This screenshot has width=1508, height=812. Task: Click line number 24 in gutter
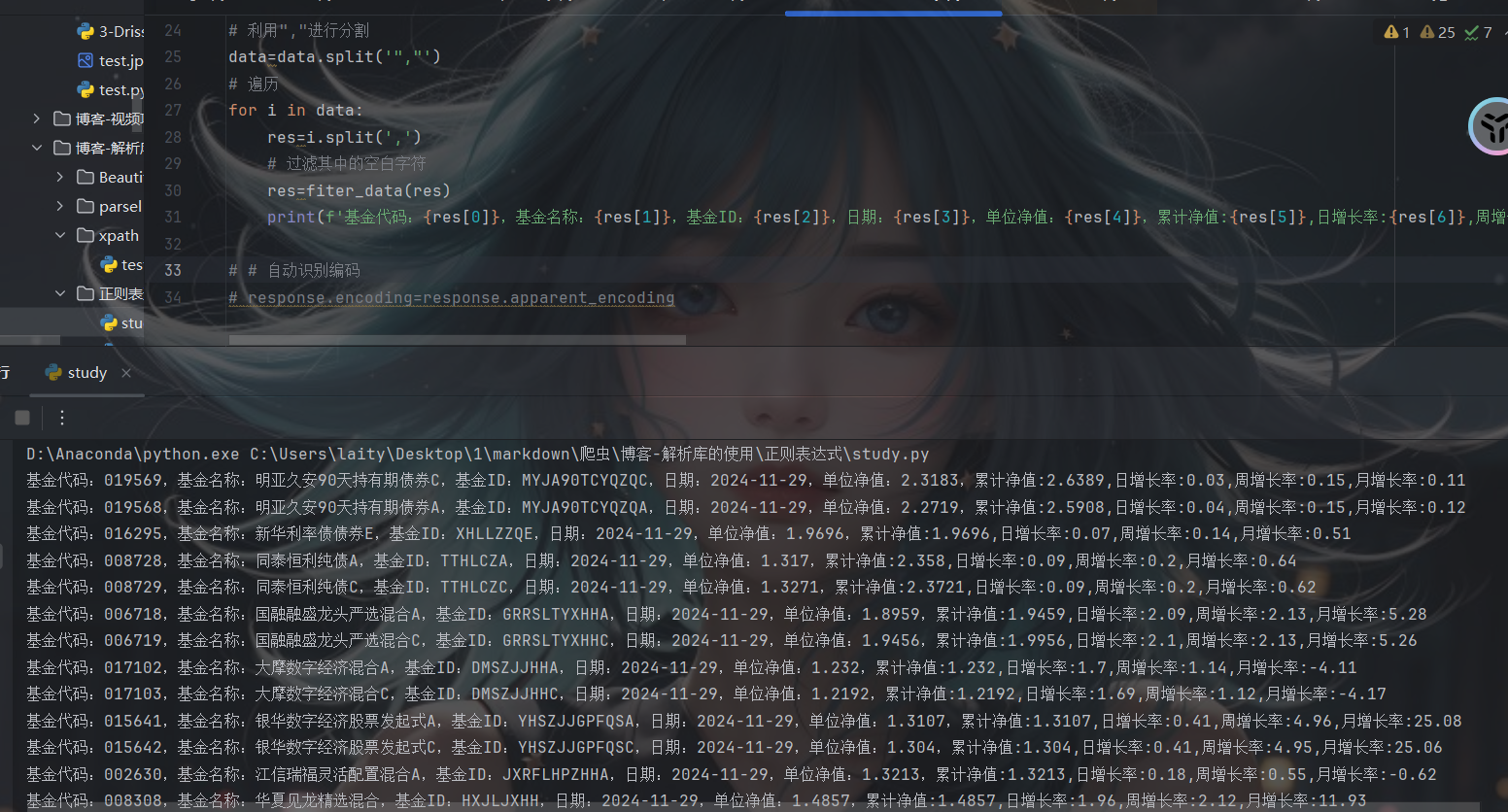[173, 30]
